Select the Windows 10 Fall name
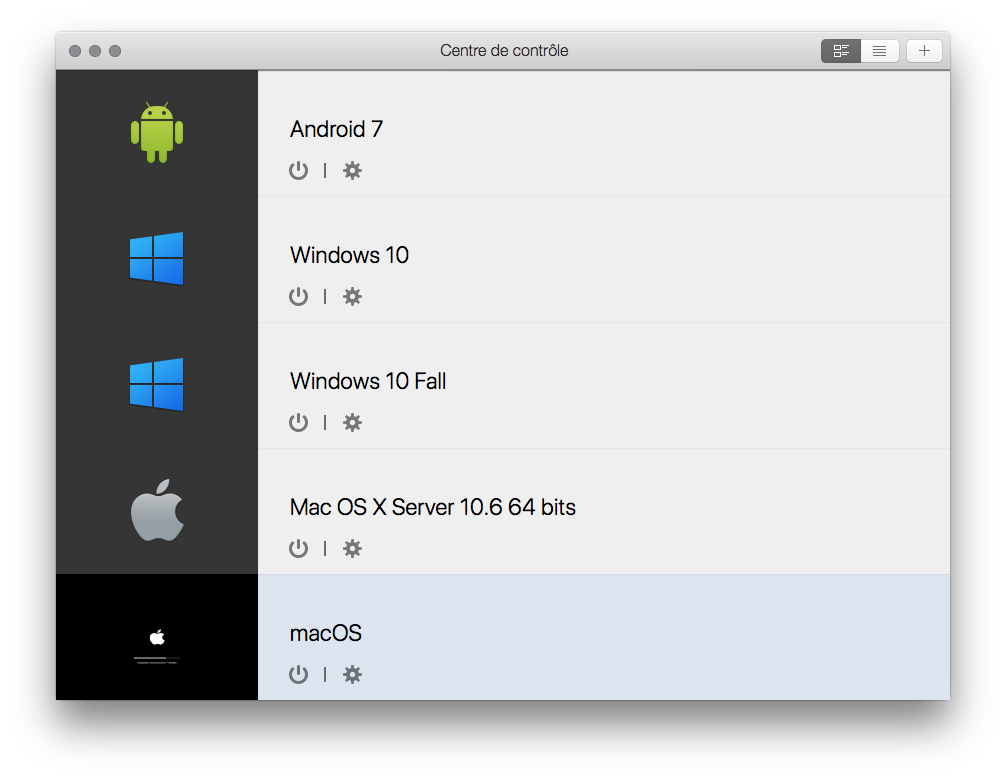This screenshot has height=780, width=1006. coord(368,381)
